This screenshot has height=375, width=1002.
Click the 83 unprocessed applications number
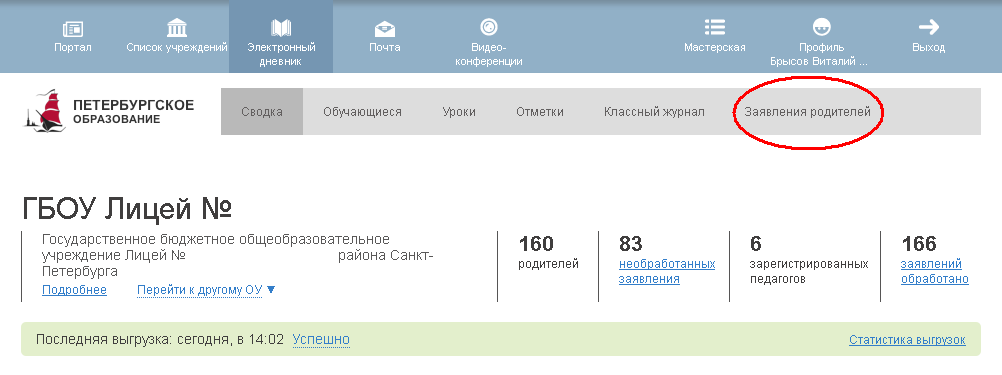click(x=630, y=244)
